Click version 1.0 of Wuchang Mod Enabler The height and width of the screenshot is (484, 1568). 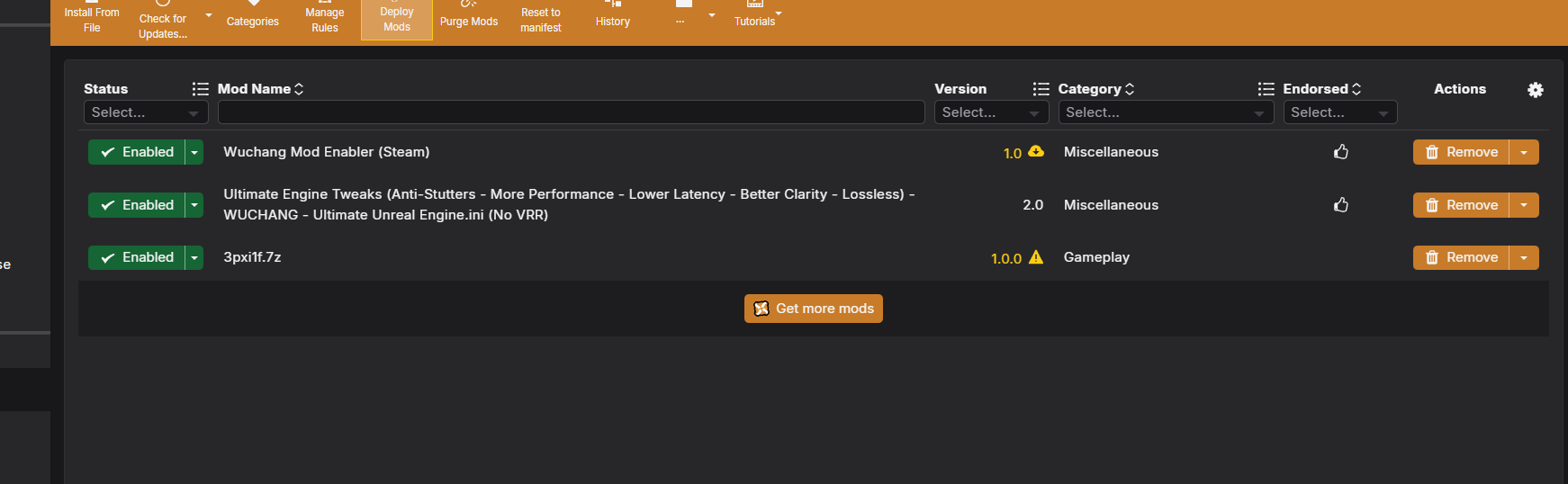click(x=1013, y=153)
